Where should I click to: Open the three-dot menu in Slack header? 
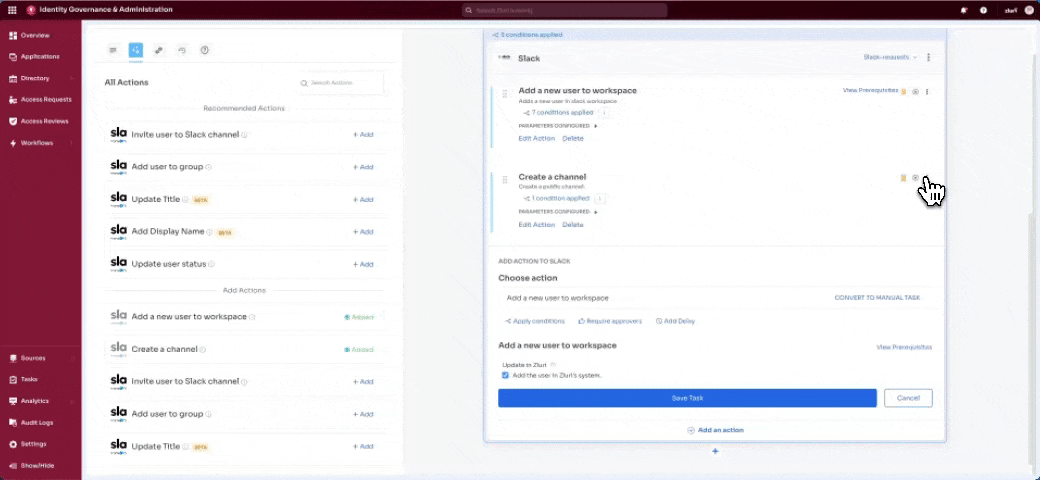[x=928, y=58]
